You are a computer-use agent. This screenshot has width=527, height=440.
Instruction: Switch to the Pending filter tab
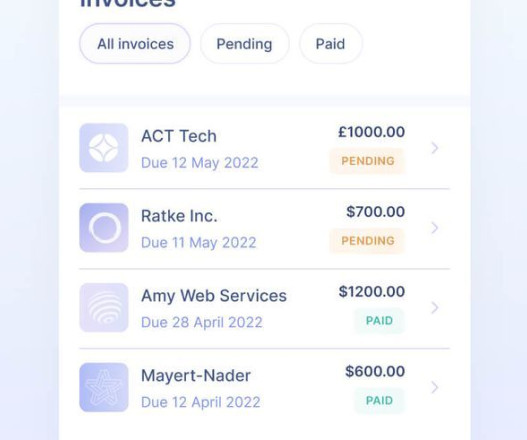pyautogui.click(x=244, y=44)
